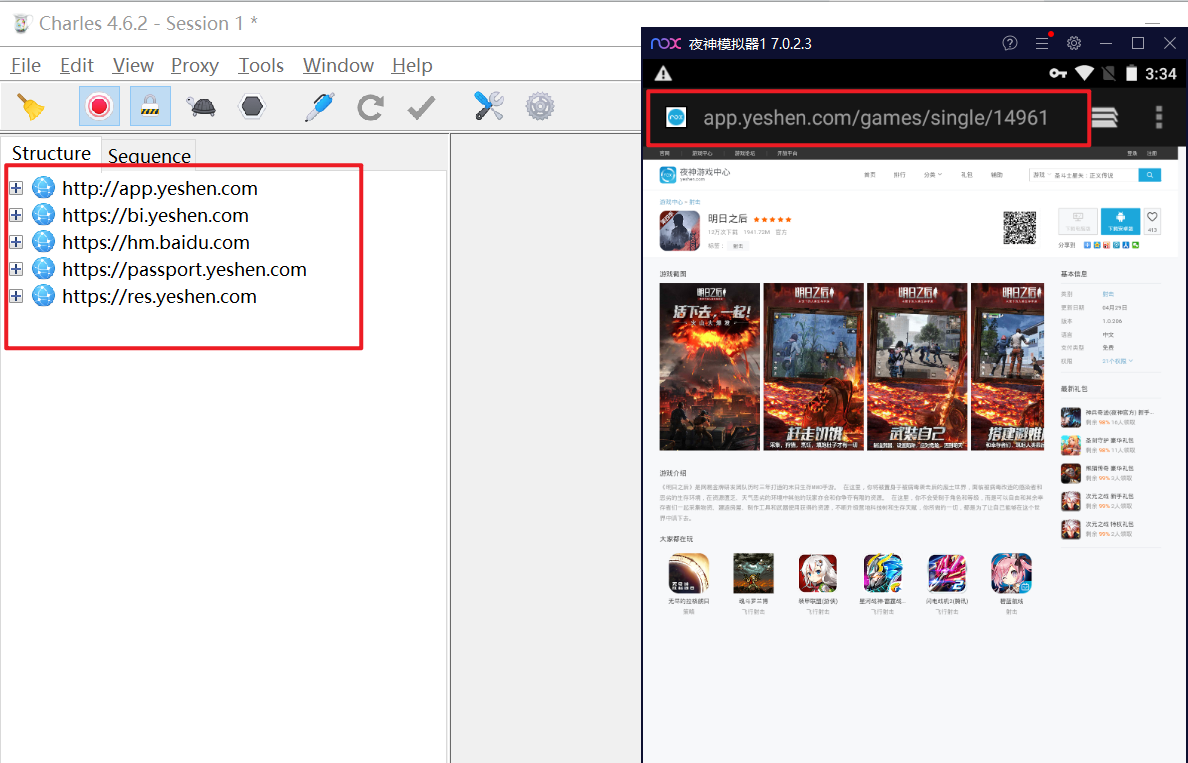
Task: Click the Nox help question mark icon
Action: click(1009, 43)
